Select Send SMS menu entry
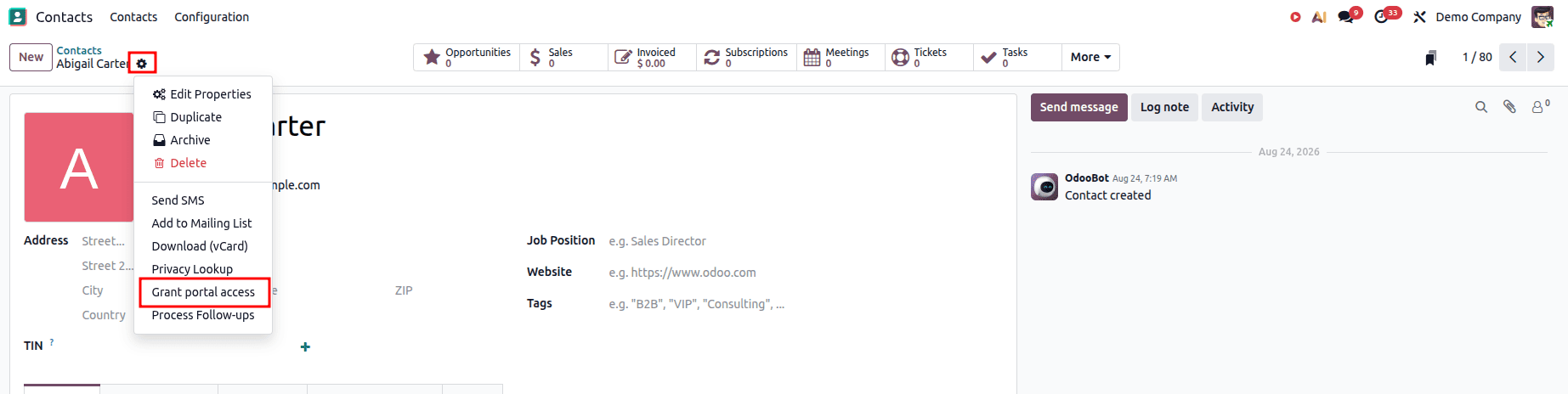The image size is (1568, 394). (203, 200)
